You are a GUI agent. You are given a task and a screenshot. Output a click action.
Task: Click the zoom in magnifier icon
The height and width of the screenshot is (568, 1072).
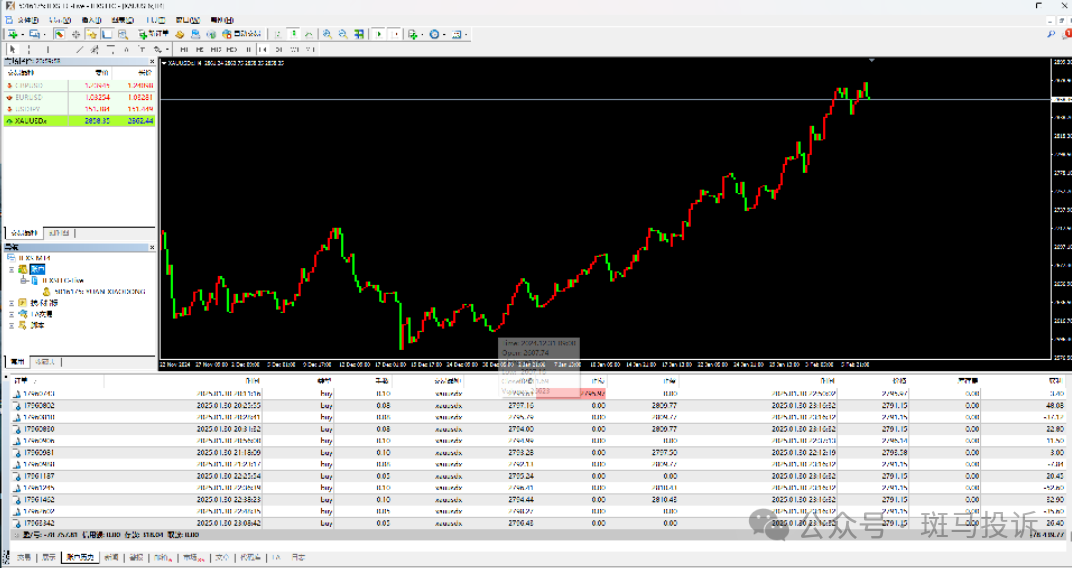tap(327, 33)
